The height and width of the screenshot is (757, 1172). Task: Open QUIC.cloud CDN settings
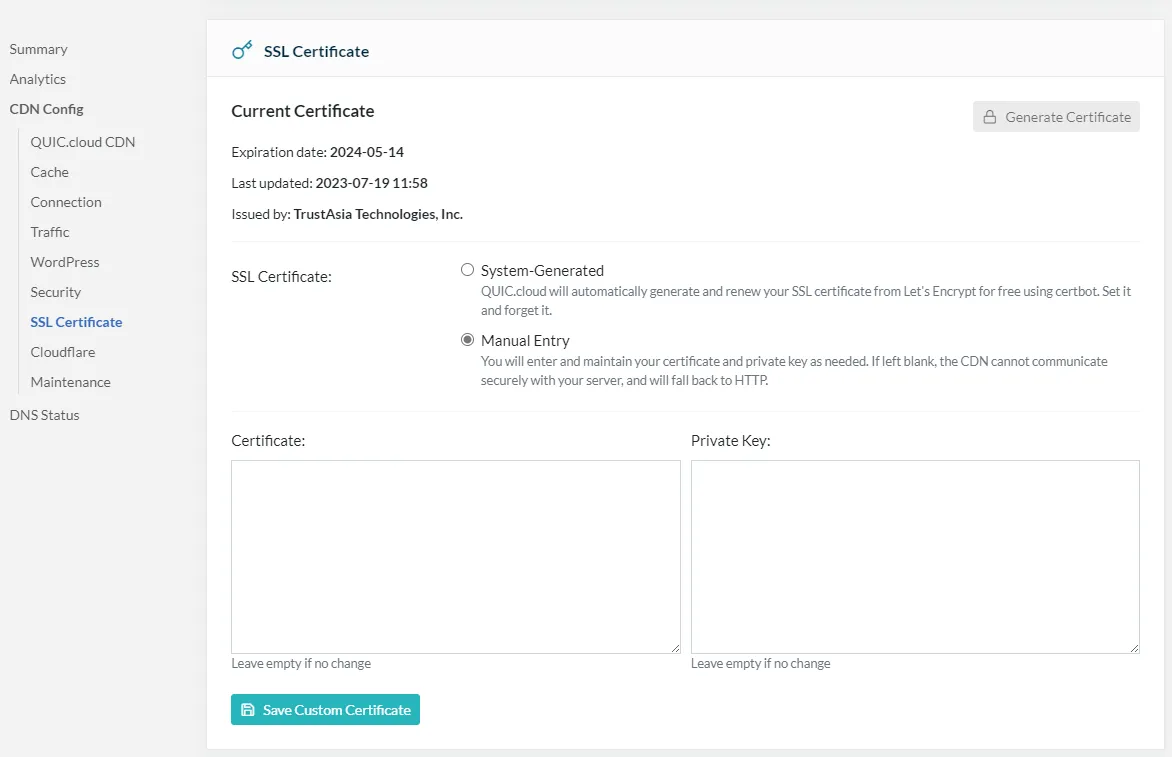82,142
